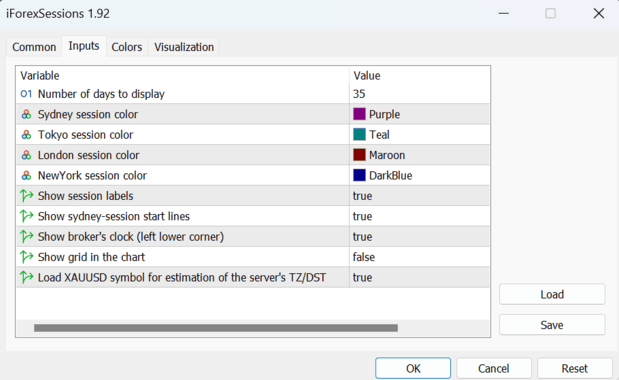The height and width of the screenshot is (380, 619).
Task: Click the Load button
Action: [x=552, y=294]
